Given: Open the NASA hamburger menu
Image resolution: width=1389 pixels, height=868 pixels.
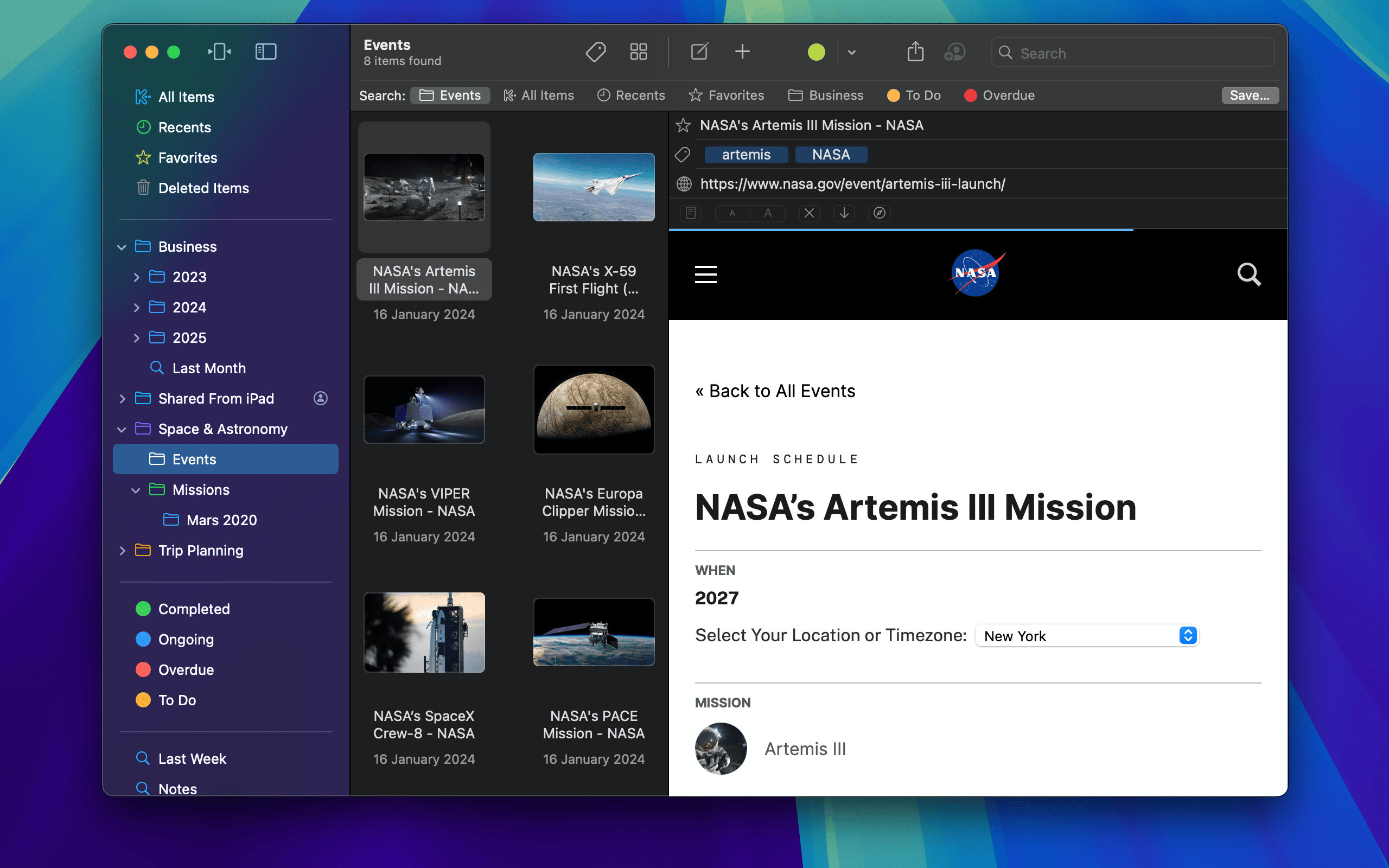Looking at the screenshot, I should pyautogui.click(x=706, y=275).
